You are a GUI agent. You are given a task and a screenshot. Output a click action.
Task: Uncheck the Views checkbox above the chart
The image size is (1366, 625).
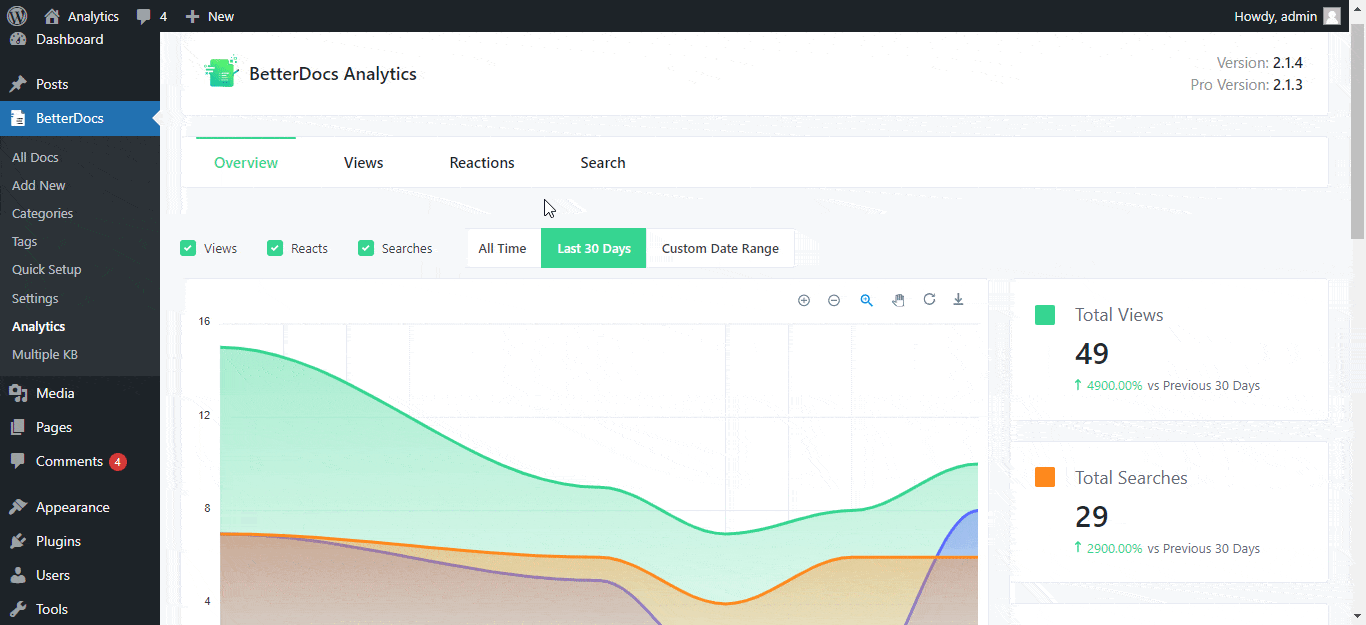tap(188, 247)
